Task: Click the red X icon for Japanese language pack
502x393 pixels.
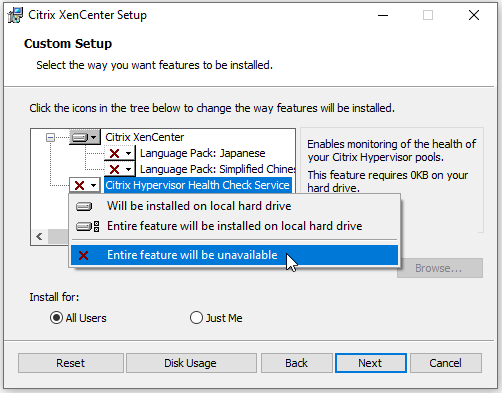Action: pyautogui.click(x=114, y=153)
